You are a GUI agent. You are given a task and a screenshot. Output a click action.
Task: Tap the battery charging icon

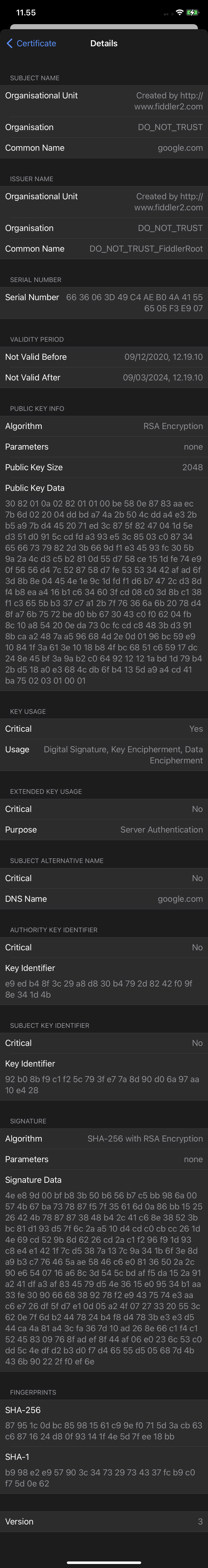tap(193, 12)
